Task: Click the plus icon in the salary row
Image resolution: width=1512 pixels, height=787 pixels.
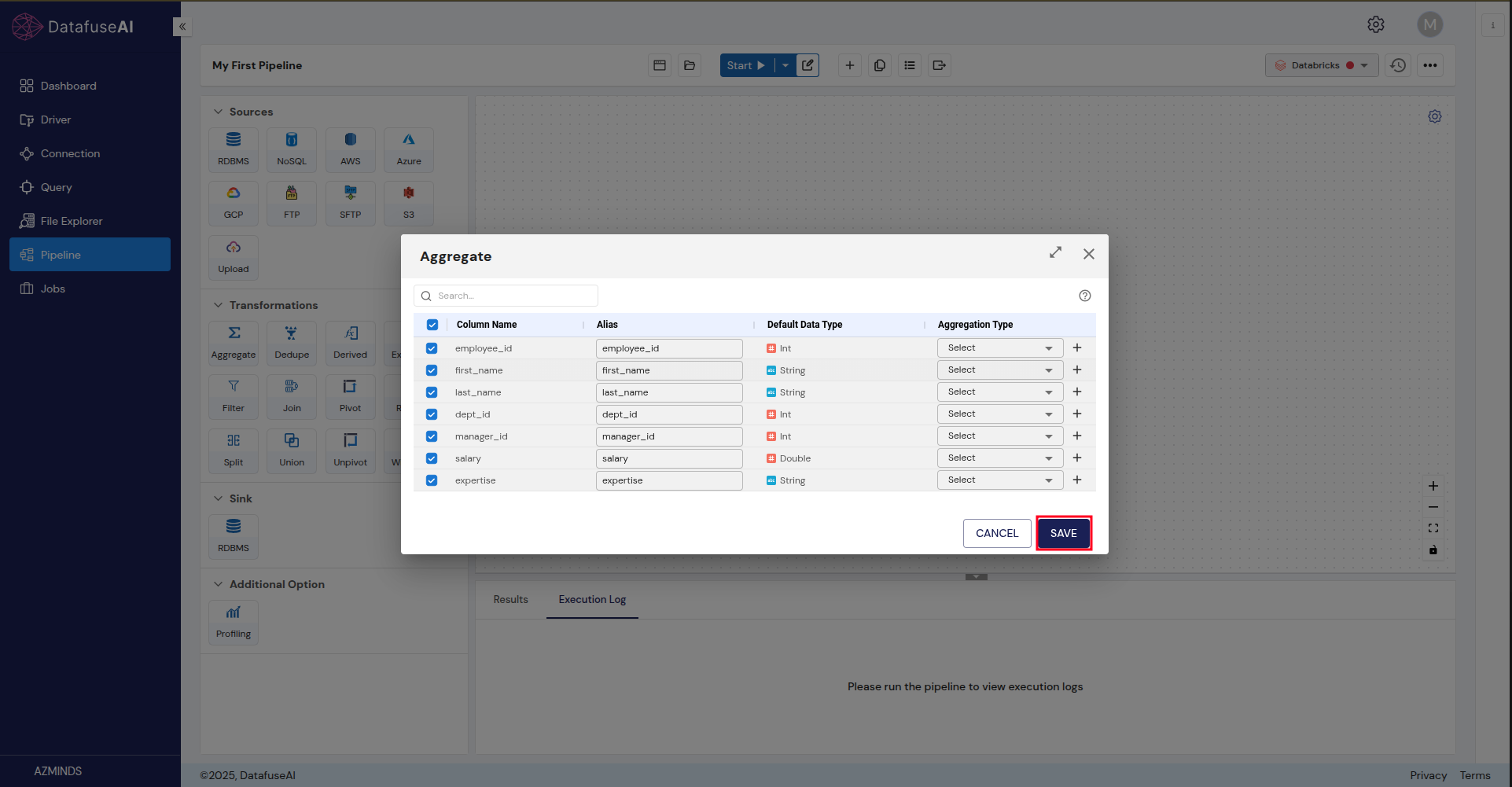Action: tap(1076, 458)
